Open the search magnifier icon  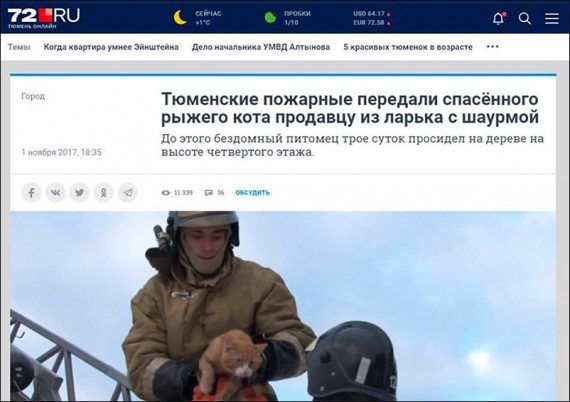coord(525,18)
